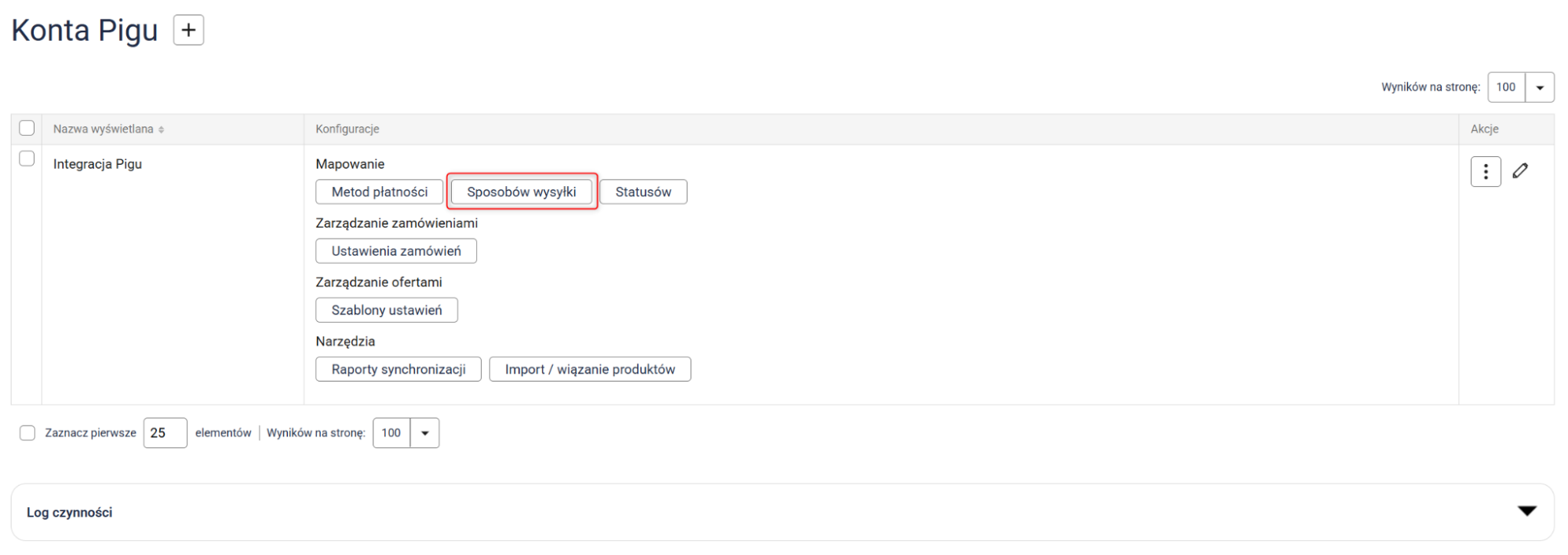
Task: Click the Integracja Pigu account name
Action: pos(97,164)
